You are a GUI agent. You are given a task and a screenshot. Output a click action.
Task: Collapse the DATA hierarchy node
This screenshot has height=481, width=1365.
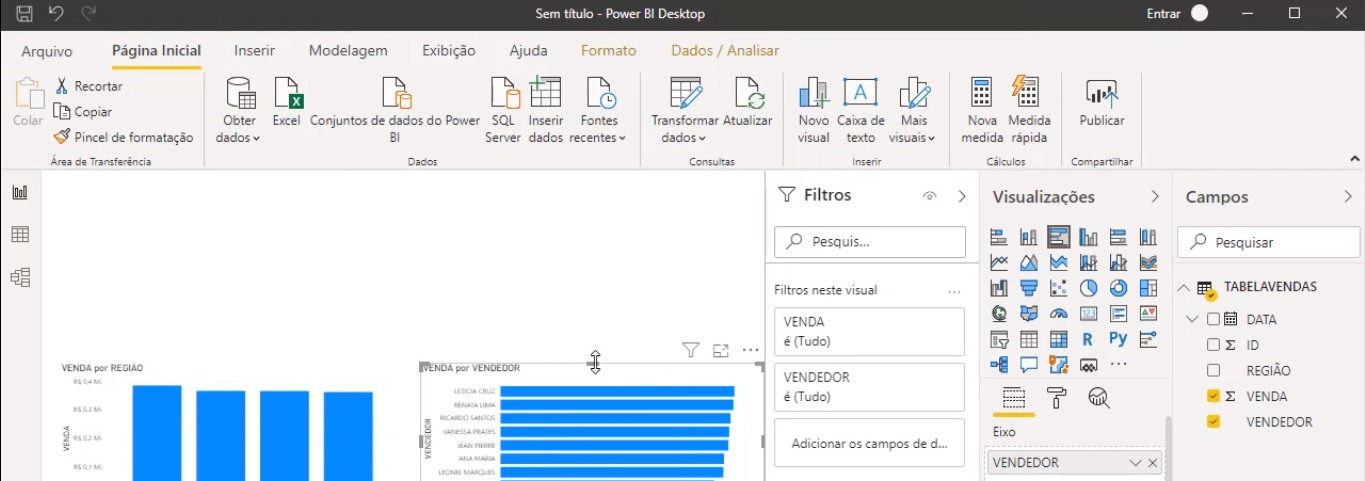click(x=1192, y=320)
